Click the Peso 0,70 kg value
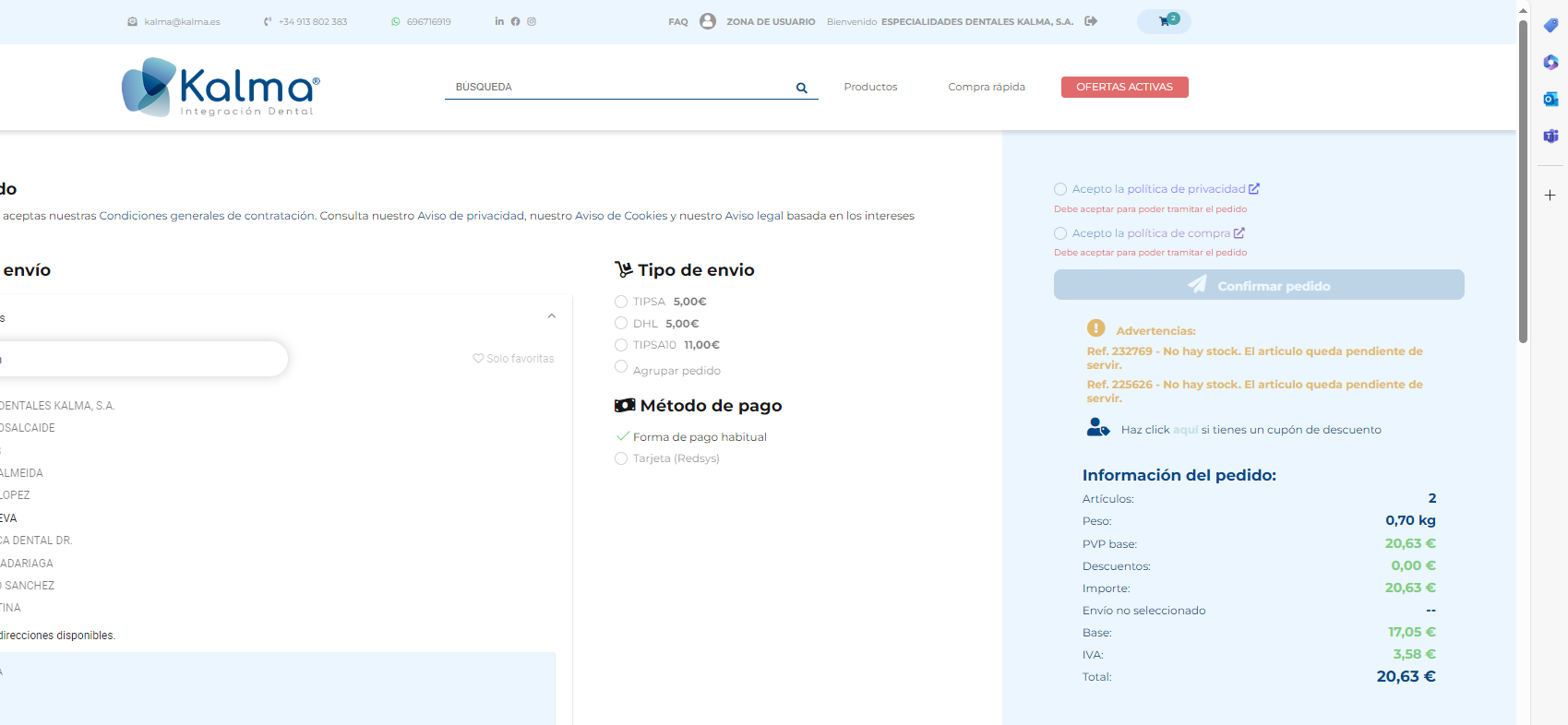Image resolution: width=1568 pixels, height=725 pixels. [x=1410, y=520]
